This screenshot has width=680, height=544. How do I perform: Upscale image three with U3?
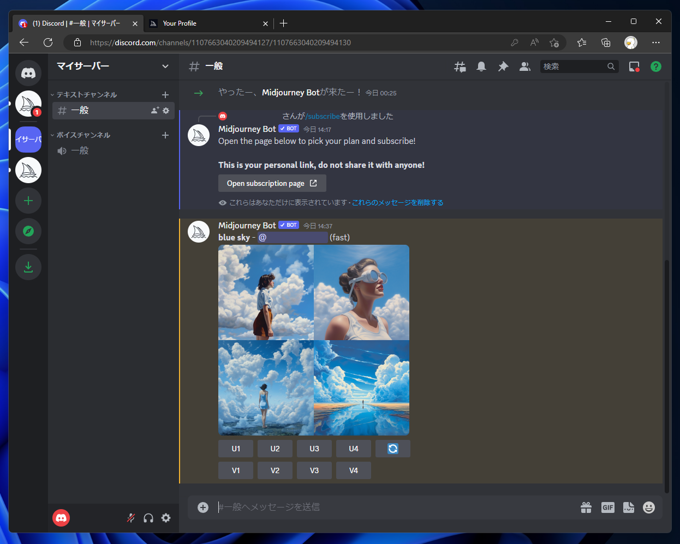314,449
